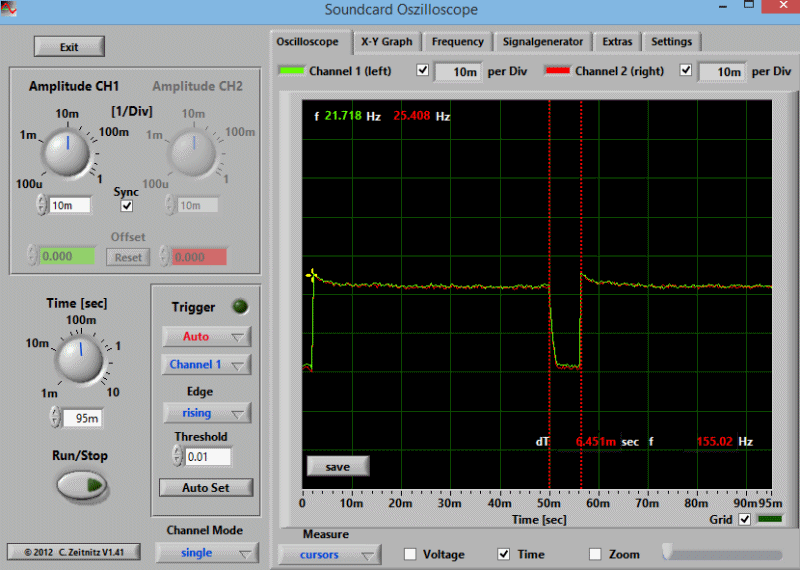Enable the Voltage cursor checkbox
The image size is (800, 570).
[410, 554]
